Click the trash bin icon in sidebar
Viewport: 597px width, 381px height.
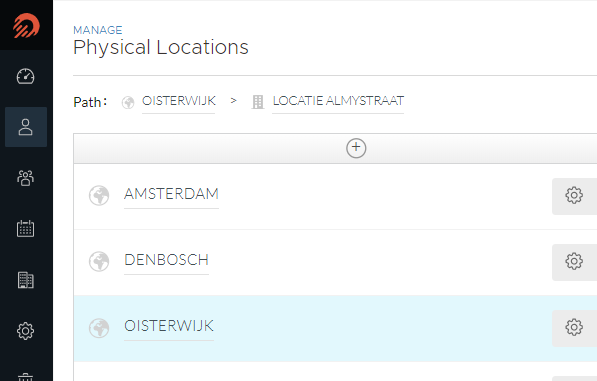[26, 377]
